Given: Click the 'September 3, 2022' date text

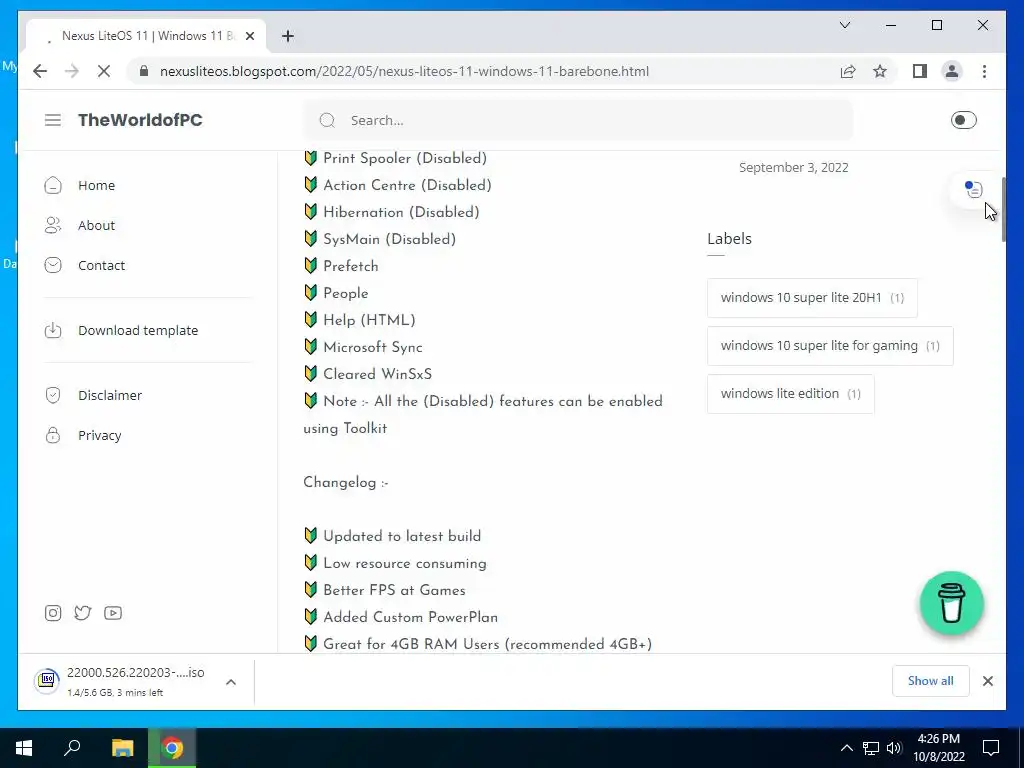Looking at the screenshot, I should click(793, 167).
